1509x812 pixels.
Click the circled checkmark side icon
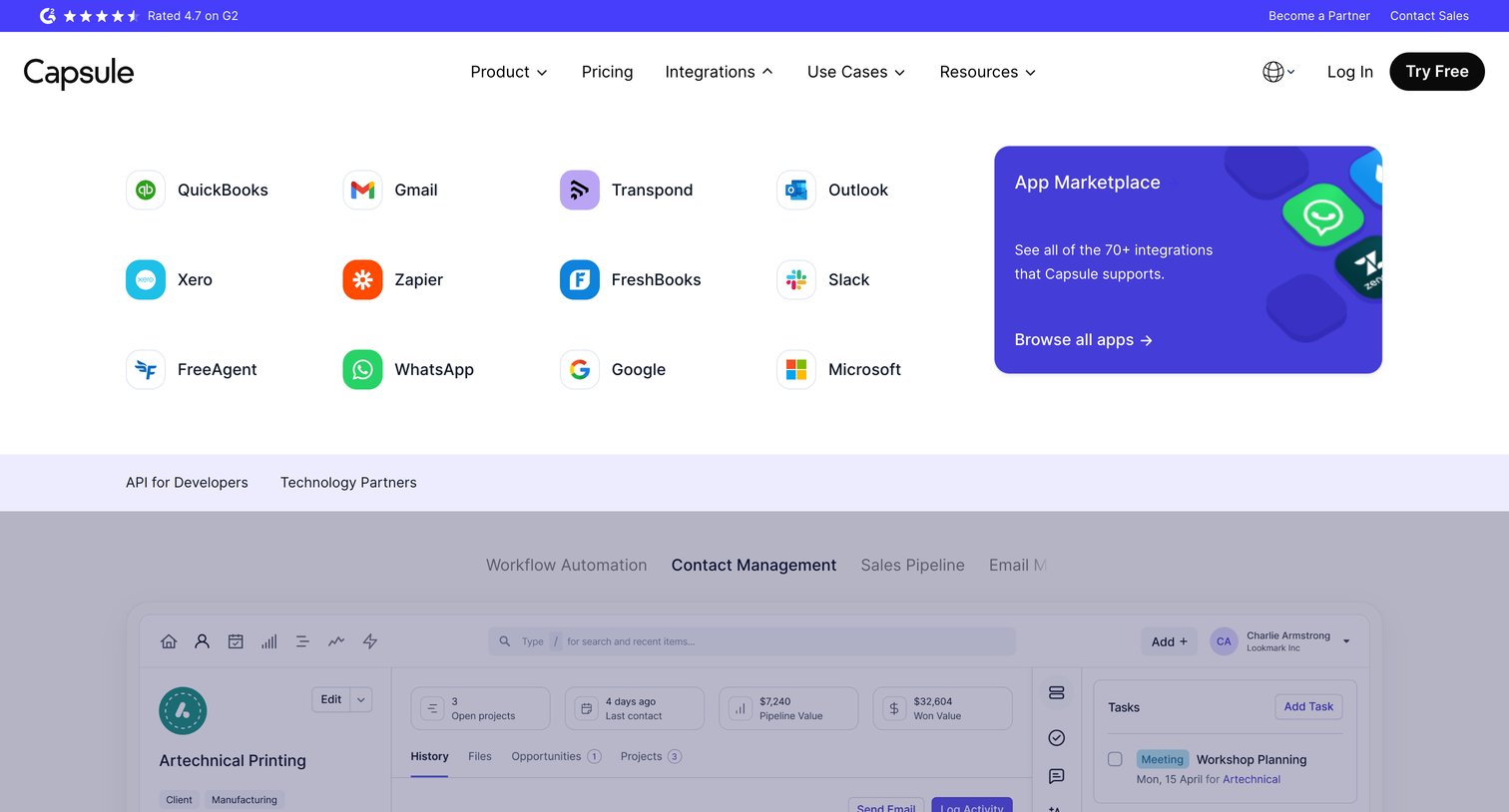[1057, 737]
